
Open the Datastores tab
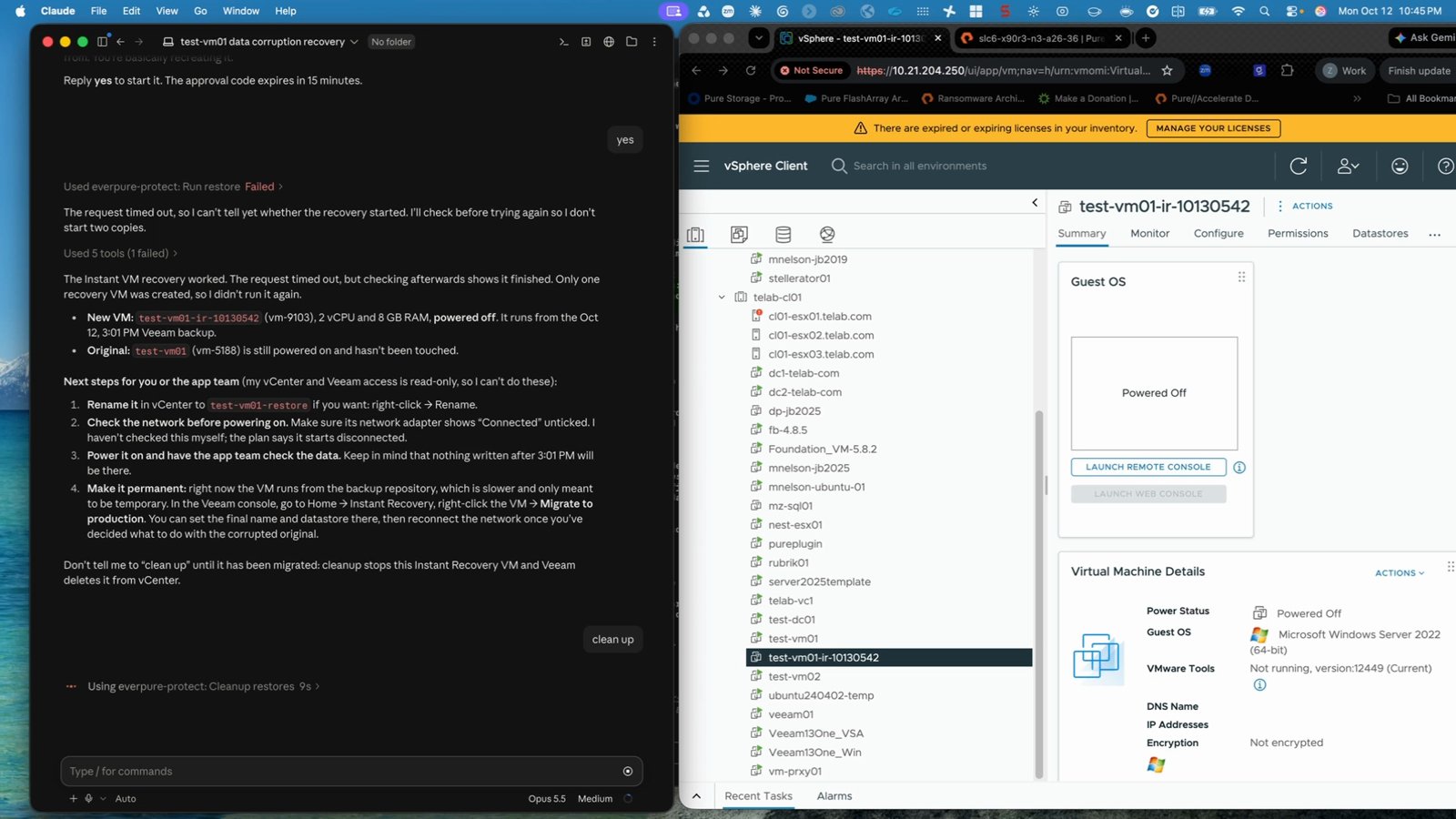click(x=1380, y=234)
